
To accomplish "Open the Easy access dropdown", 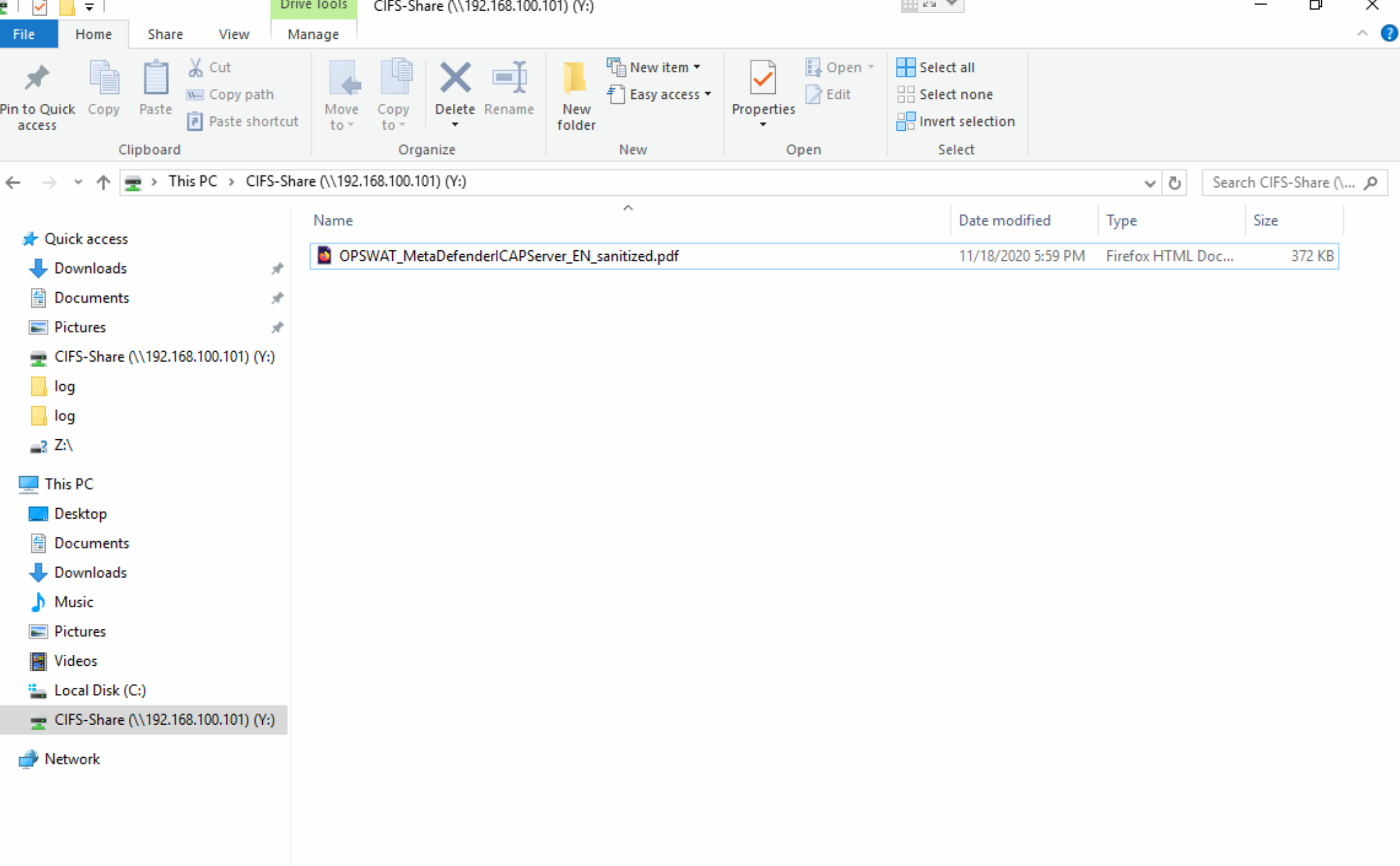I will click(659, 94).
